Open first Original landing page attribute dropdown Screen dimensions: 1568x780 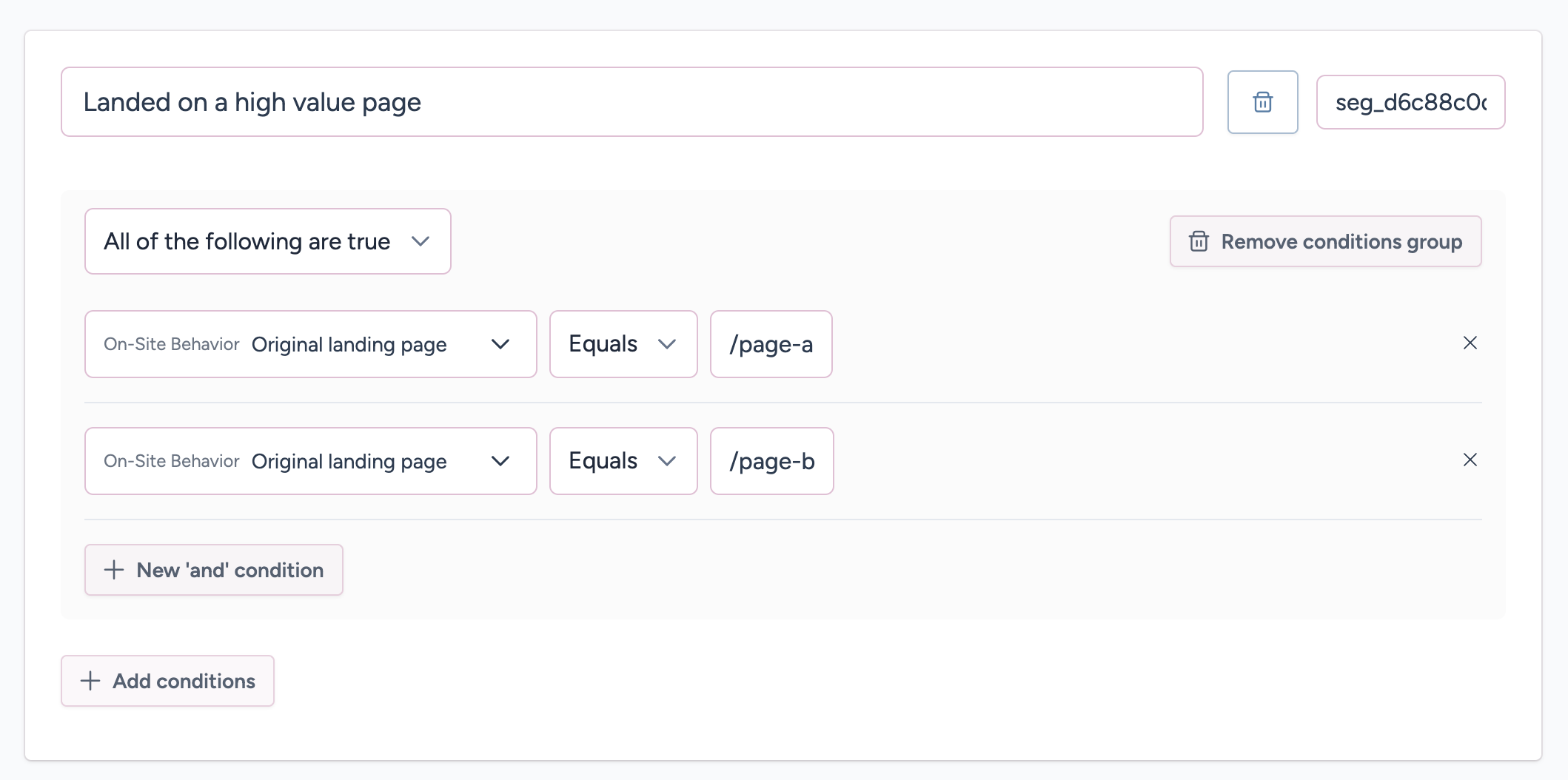tap(310, 344)
